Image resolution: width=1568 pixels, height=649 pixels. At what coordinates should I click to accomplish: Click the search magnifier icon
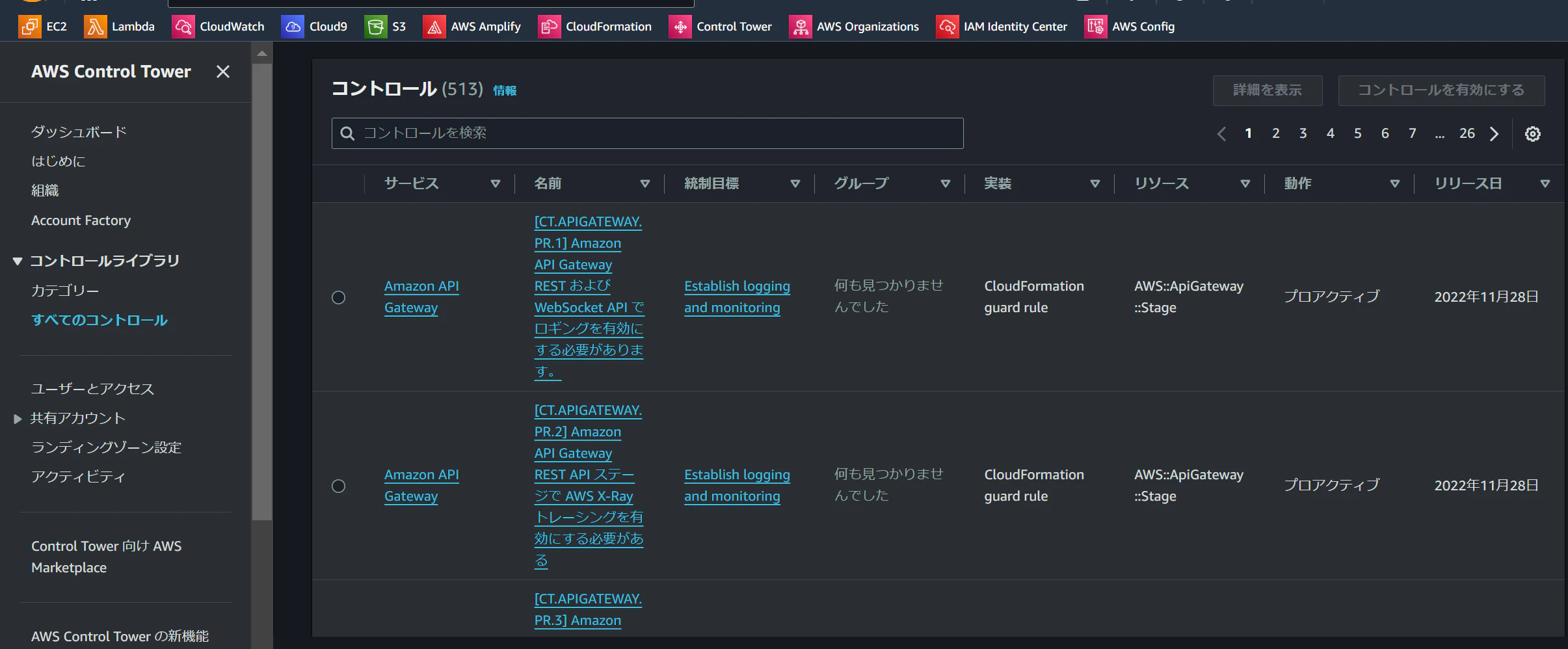[x=348, y=133]
